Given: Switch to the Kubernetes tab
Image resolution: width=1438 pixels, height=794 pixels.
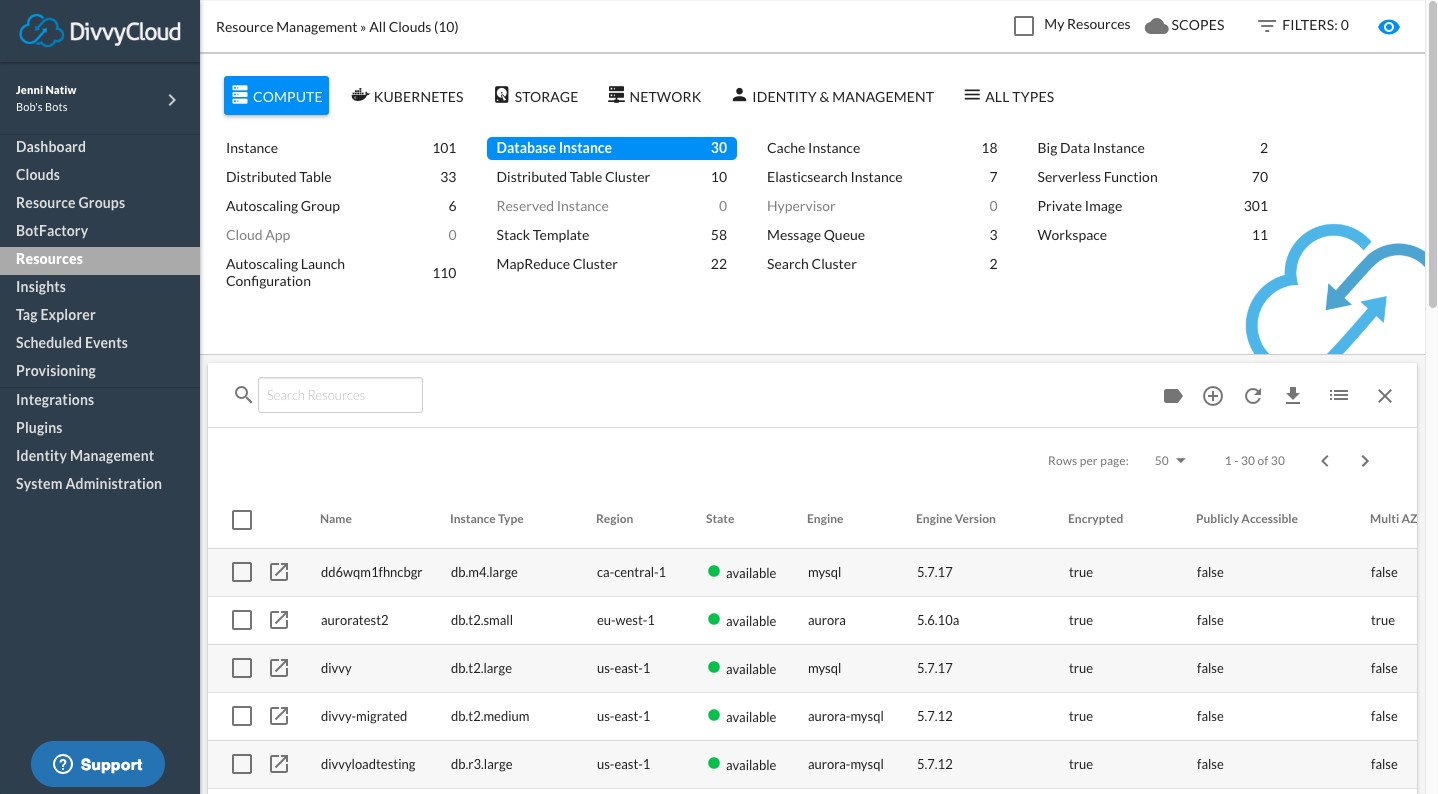Looking at the screenshot, I should tap(407, 97).
